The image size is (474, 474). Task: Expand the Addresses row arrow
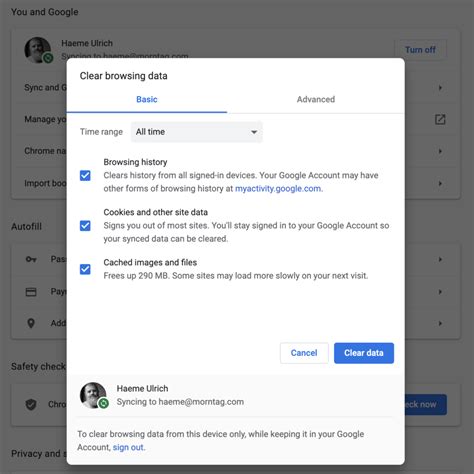point(440,323)
